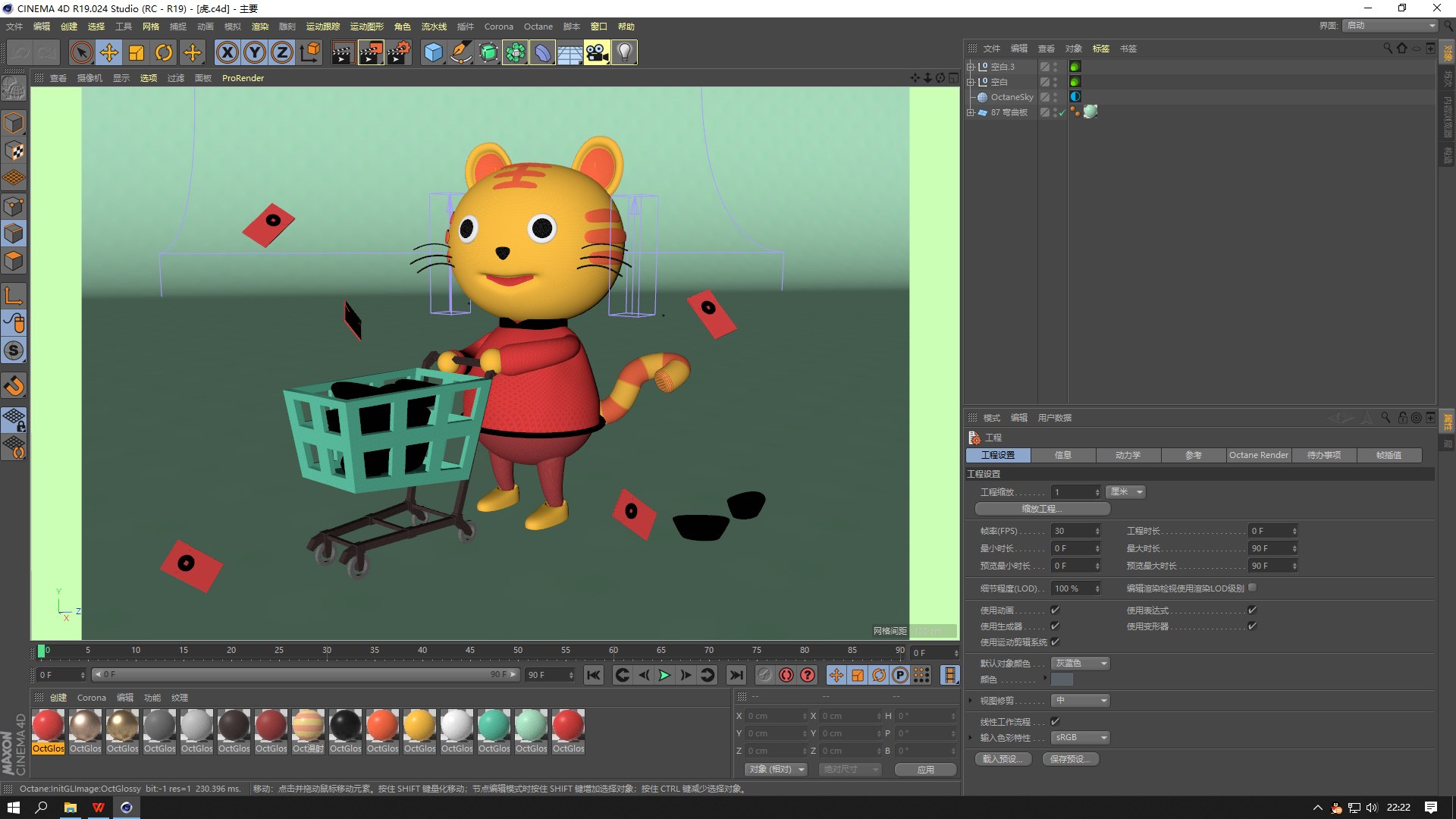Image resolution: width=1456 pixels, height=819 pixels.
Task: Open the ProRender viewport menu
Action: coord(243,78)
